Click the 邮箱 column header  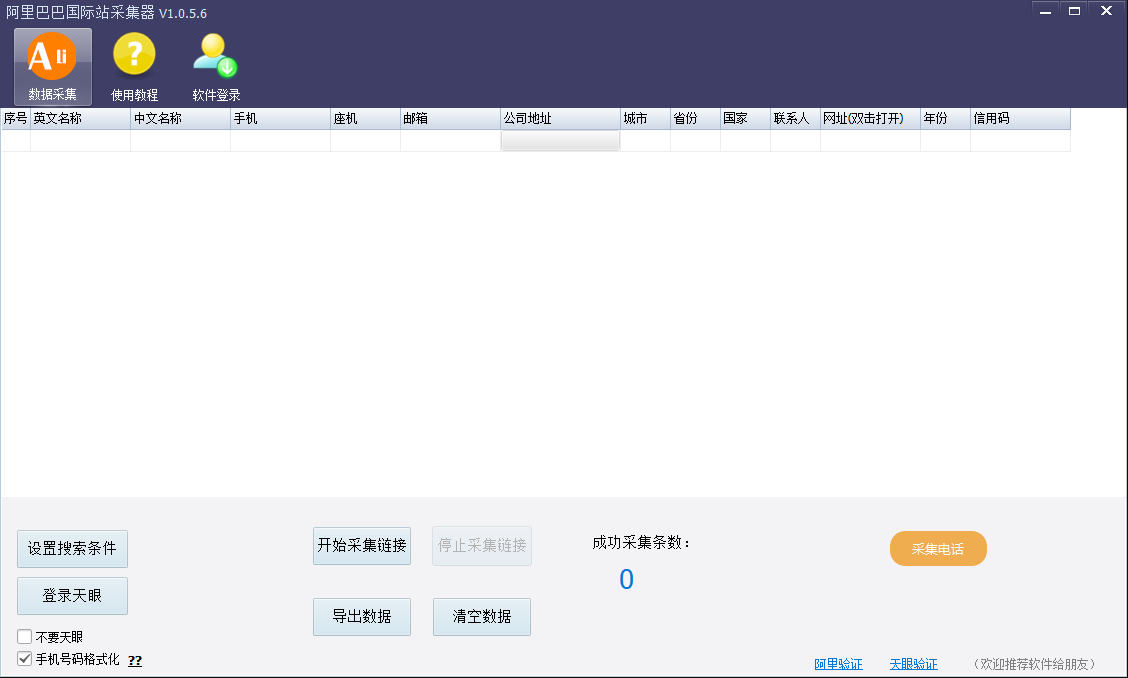click(x=450, y=119)
